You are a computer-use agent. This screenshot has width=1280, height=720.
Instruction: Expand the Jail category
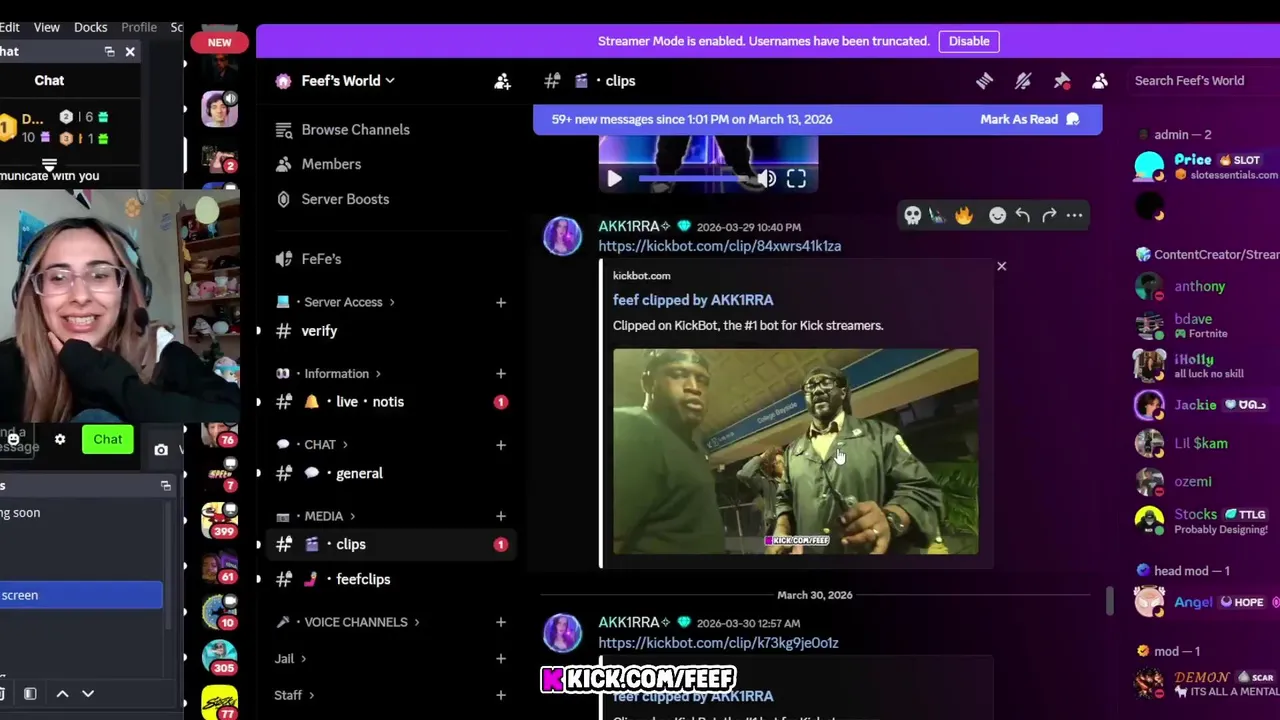[x=290, y=659]
